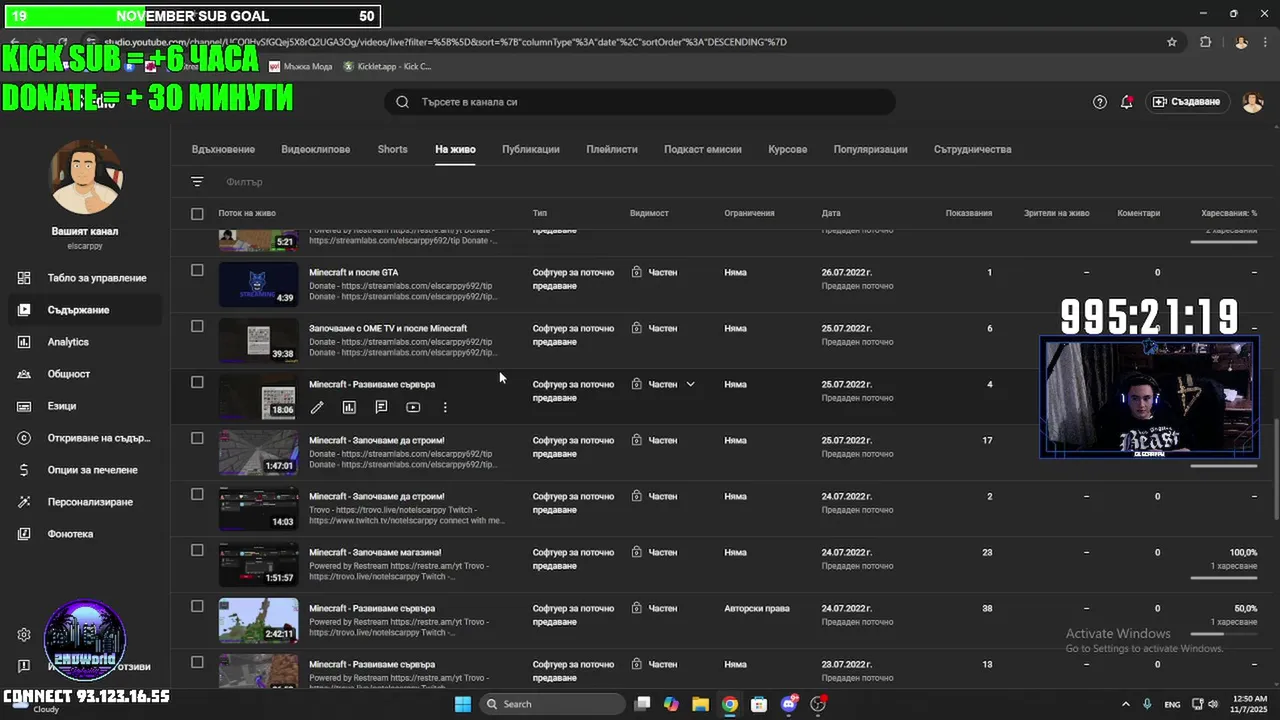Switch to the Курсове tab

[788, 149]
